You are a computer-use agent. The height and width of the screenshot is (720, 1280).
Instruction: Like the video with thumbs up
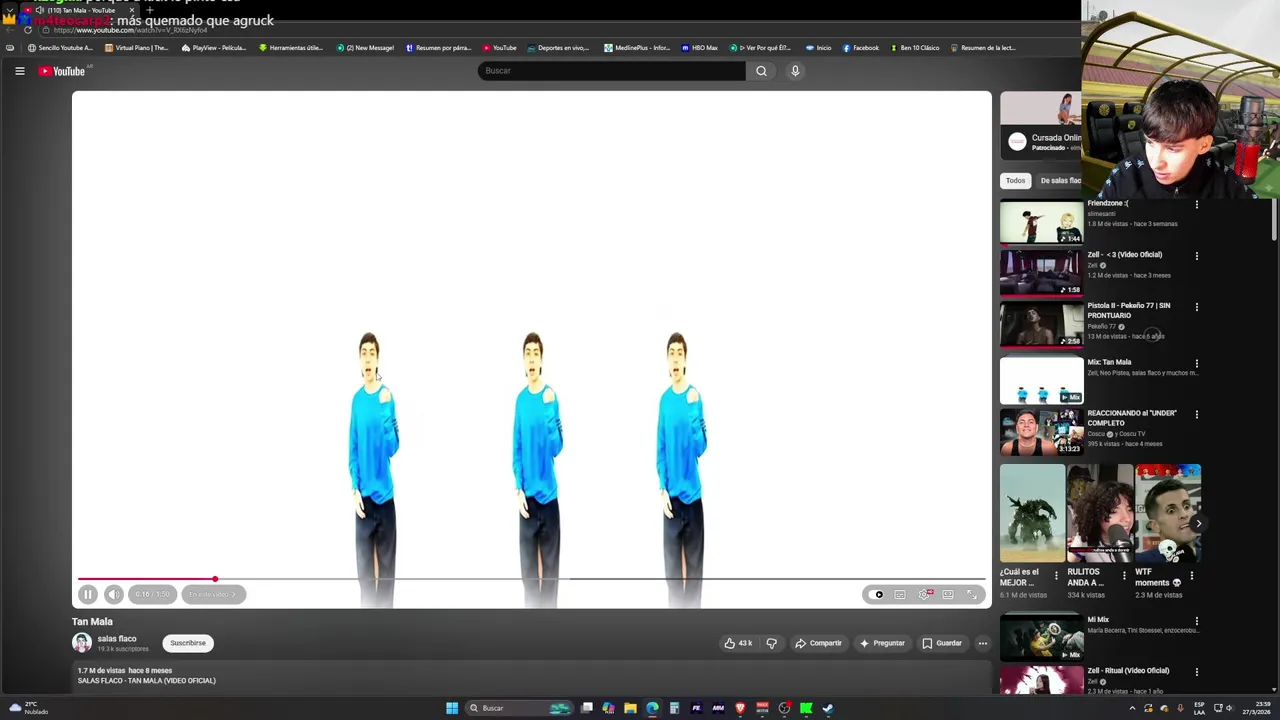click(738, 643)
